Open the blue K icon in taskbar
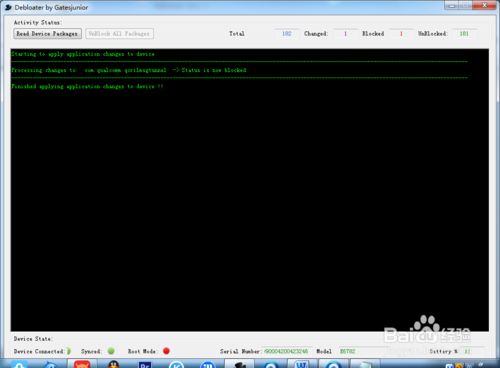 [x=177, y=365]
